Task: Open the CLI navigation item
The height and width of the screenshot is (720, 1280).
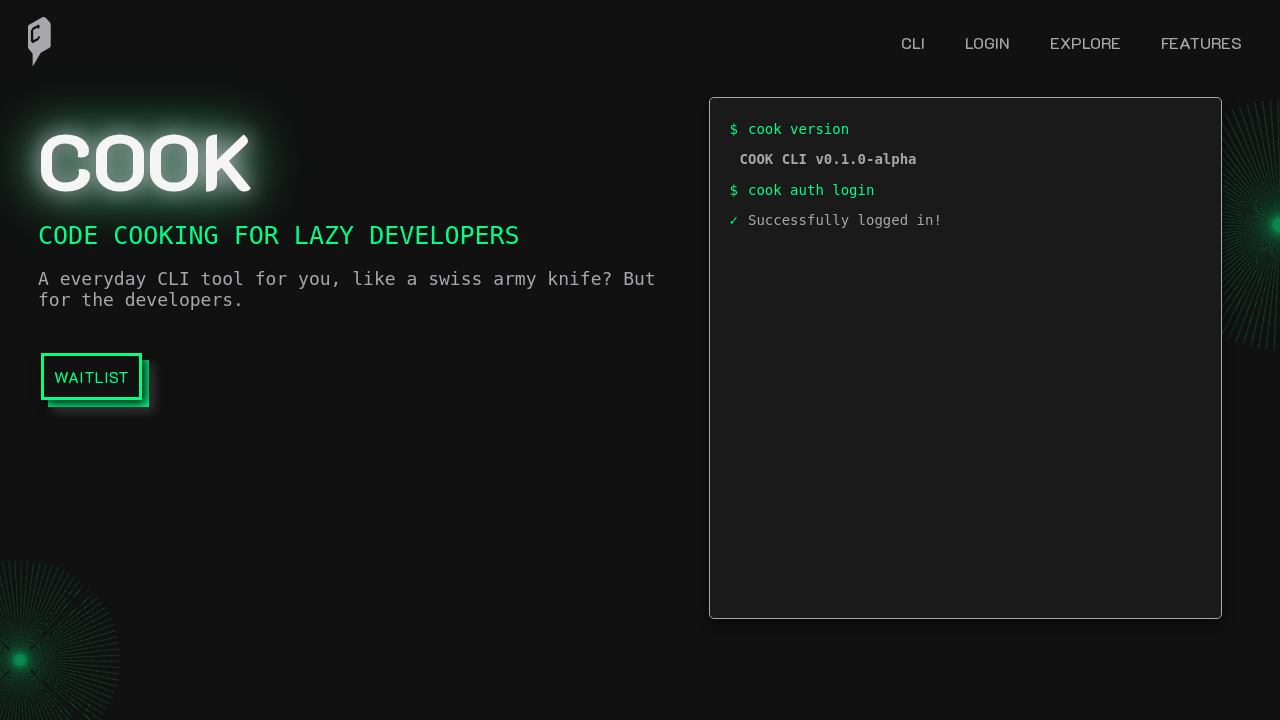Action: (x=913, y=43)
